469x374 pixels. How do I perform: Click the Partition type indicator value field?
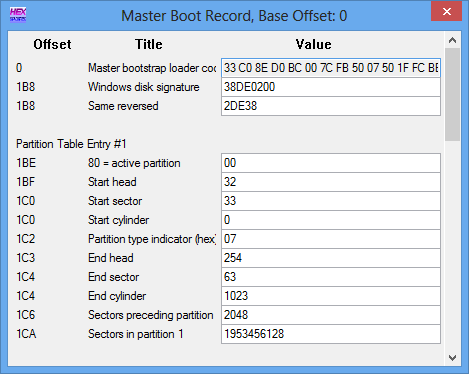[331, 239]
